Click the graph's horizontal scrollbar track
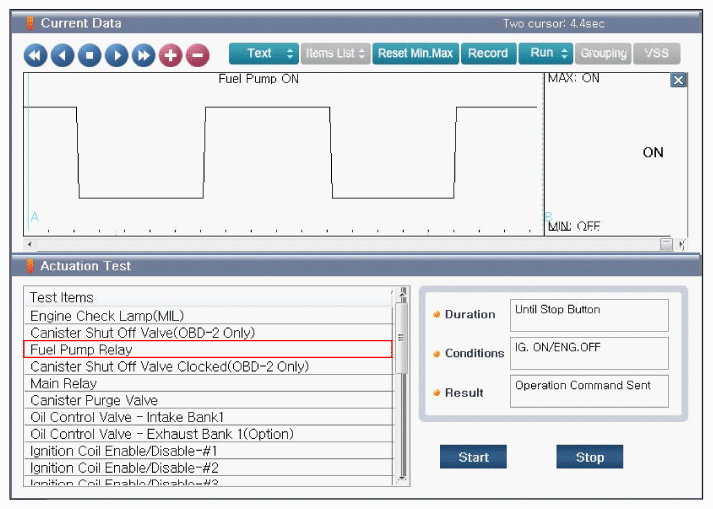The height and width of the screenshot is (509, 713). [340, 244]
